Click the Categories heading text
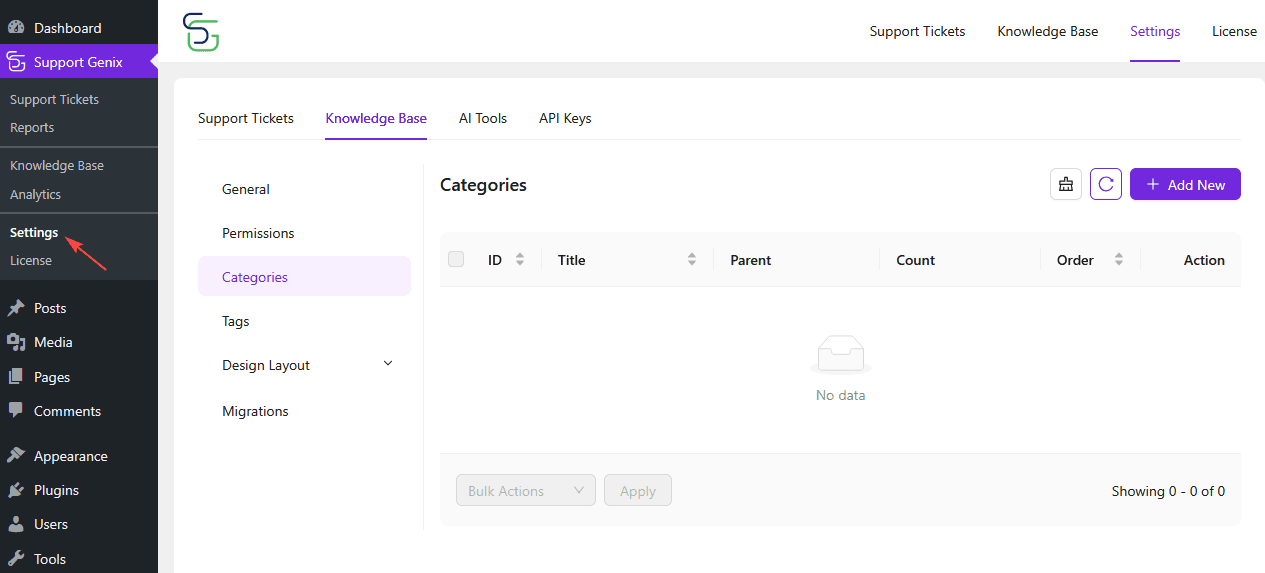Image resolution: width=1265 pixels, height=573 pixels. (483, 184)
